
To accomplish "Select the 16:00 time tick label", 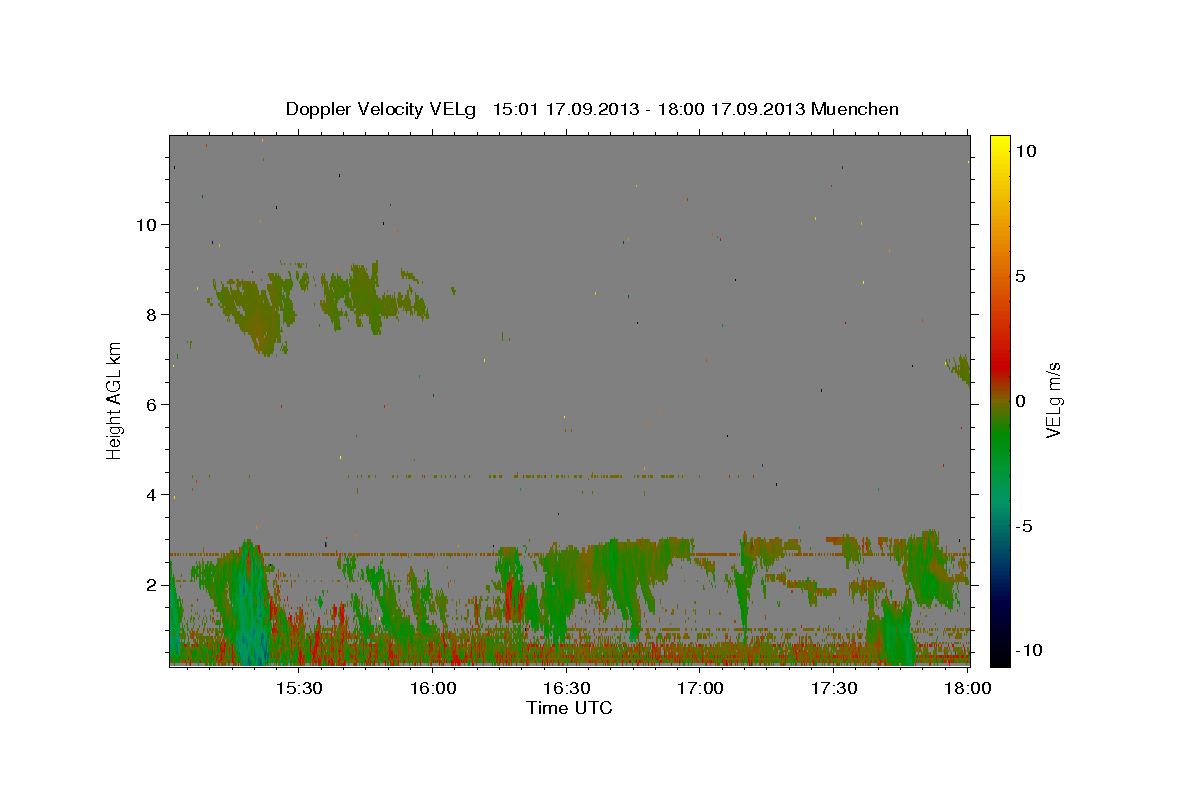I will click(433, 689).
